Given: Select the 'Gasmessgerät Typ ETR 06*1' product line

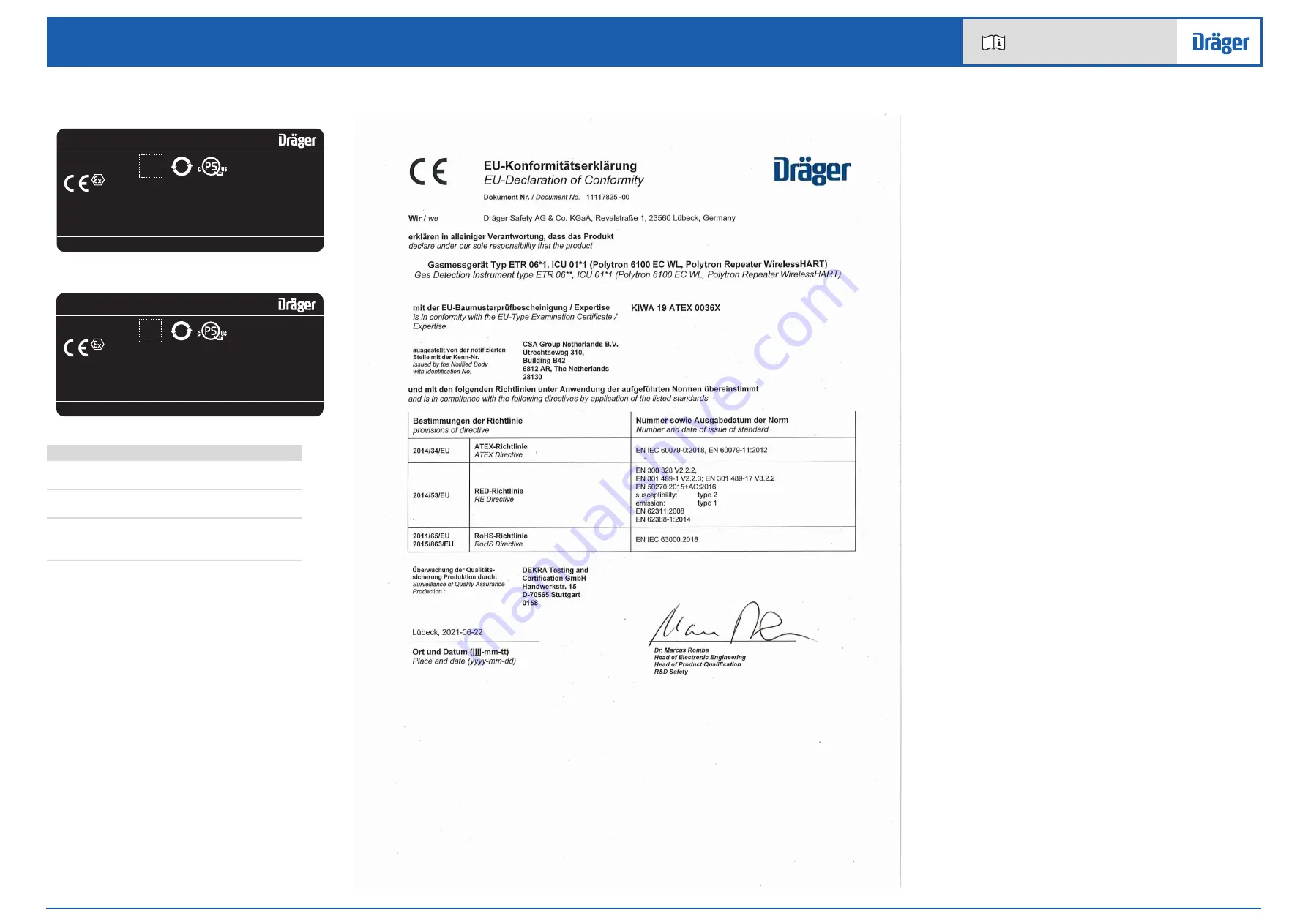Looking at the screenshot, I should [627, 264].
